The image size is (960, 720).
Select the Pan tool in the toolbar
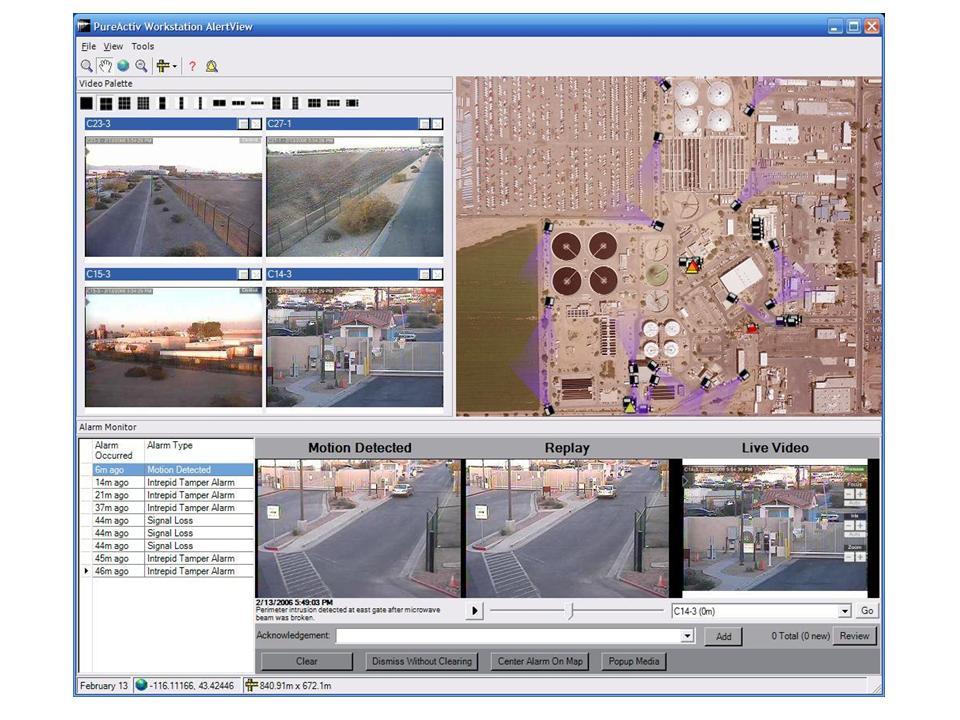point(106,65)
